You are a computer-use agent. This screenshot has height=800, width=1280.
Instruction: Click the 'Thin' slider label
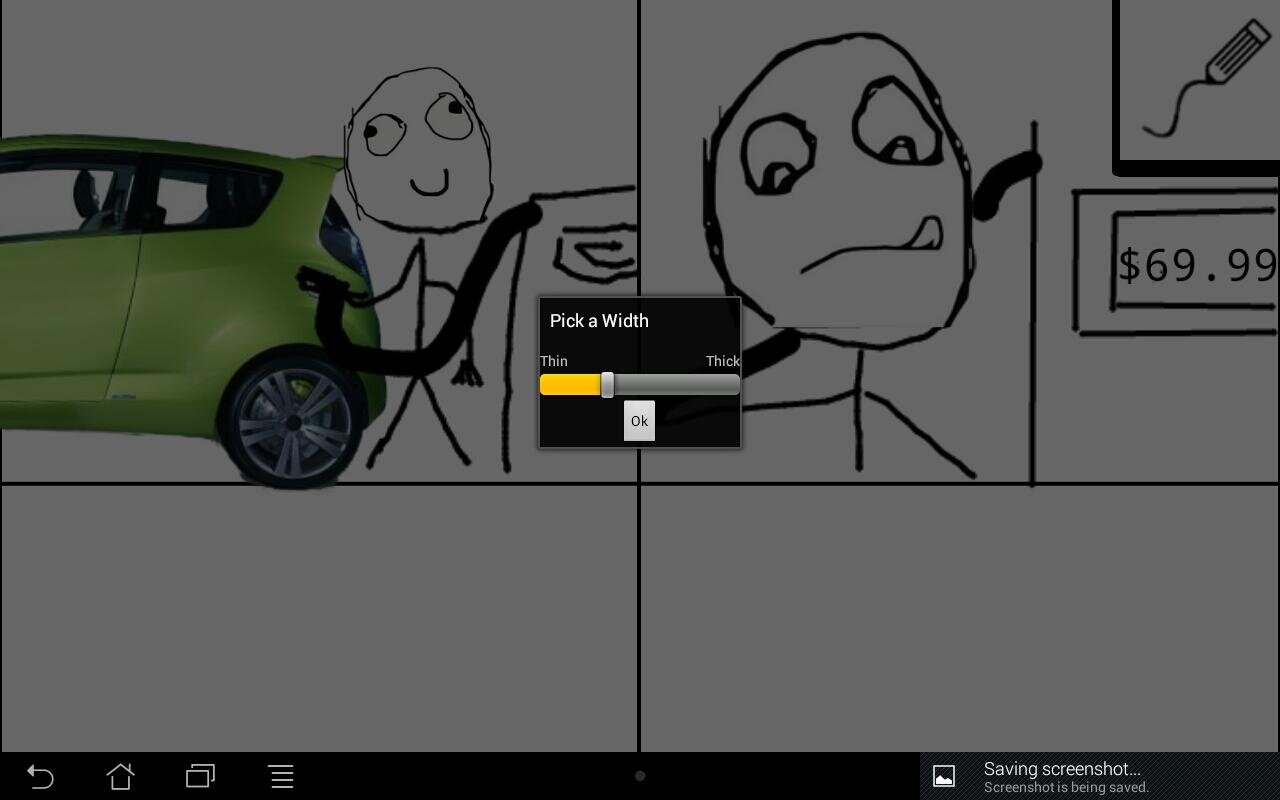click(554, 361)
